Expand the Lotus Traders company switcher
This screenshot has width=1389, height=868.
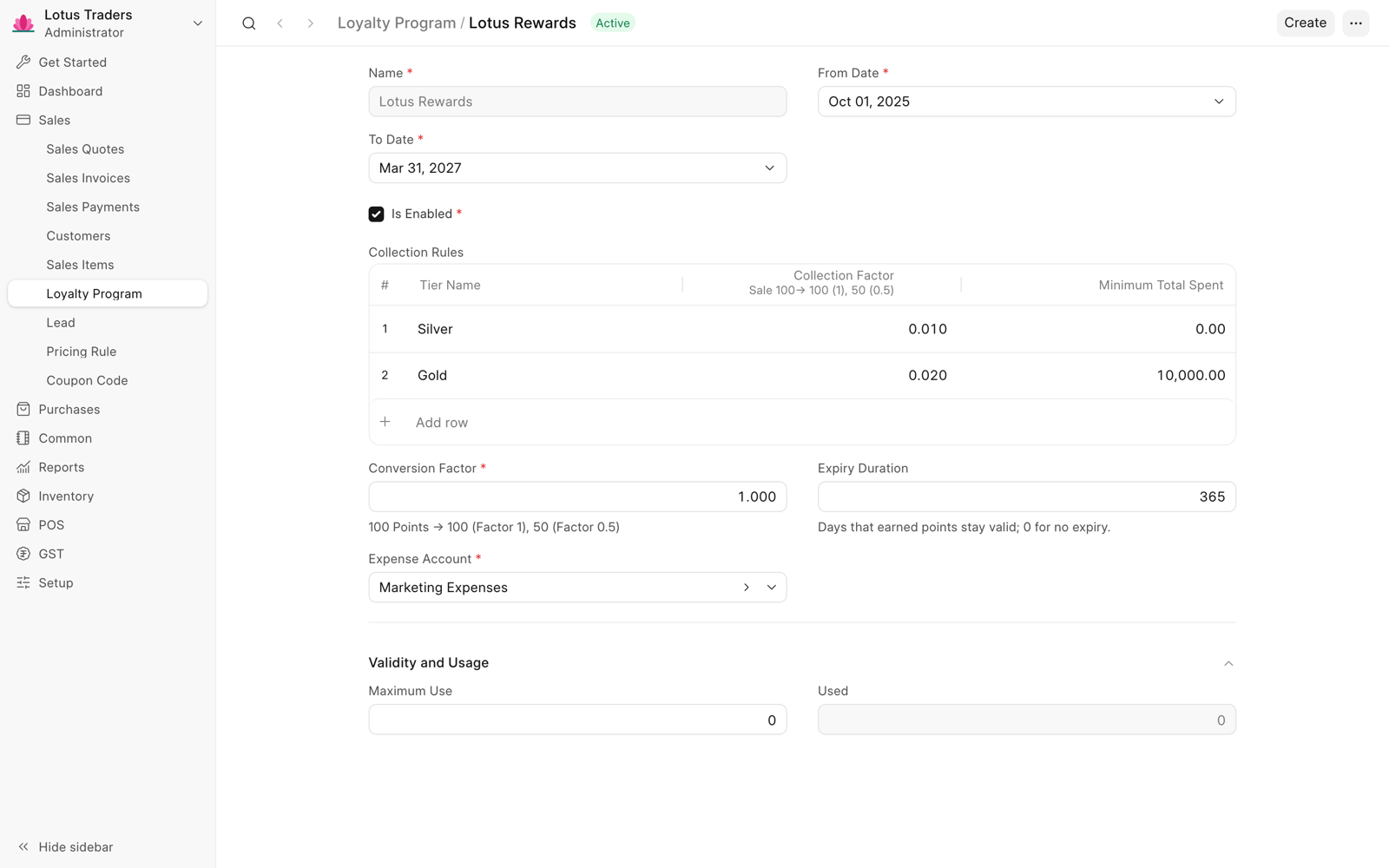198,23
